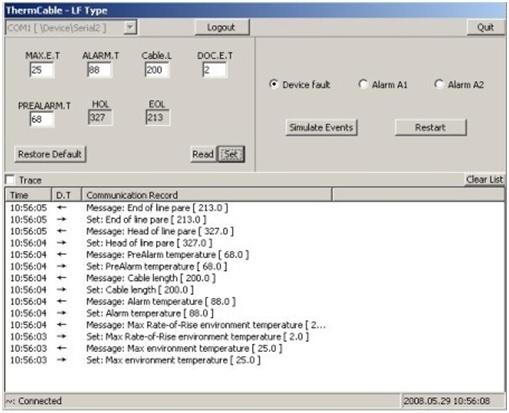Select the Message: Cable length row

pos(255,278)
